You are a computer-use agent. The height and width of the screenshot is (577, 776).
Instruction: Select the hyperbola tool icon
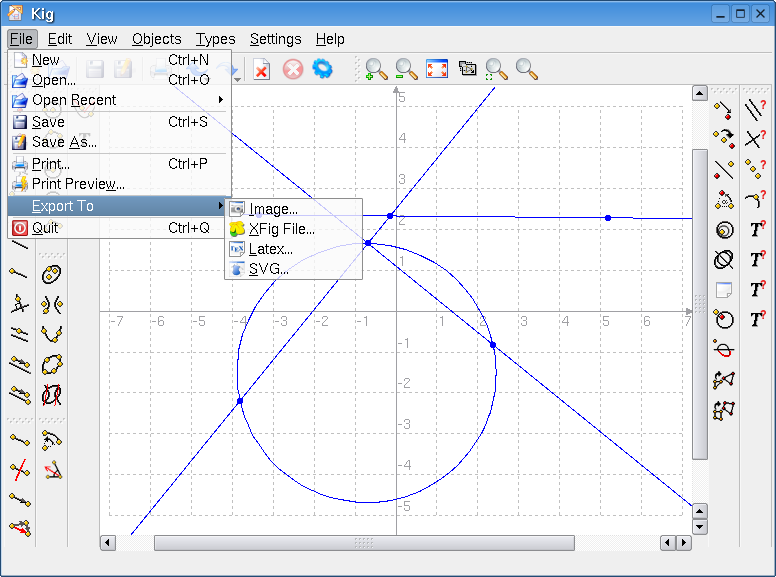pos(51,304)
